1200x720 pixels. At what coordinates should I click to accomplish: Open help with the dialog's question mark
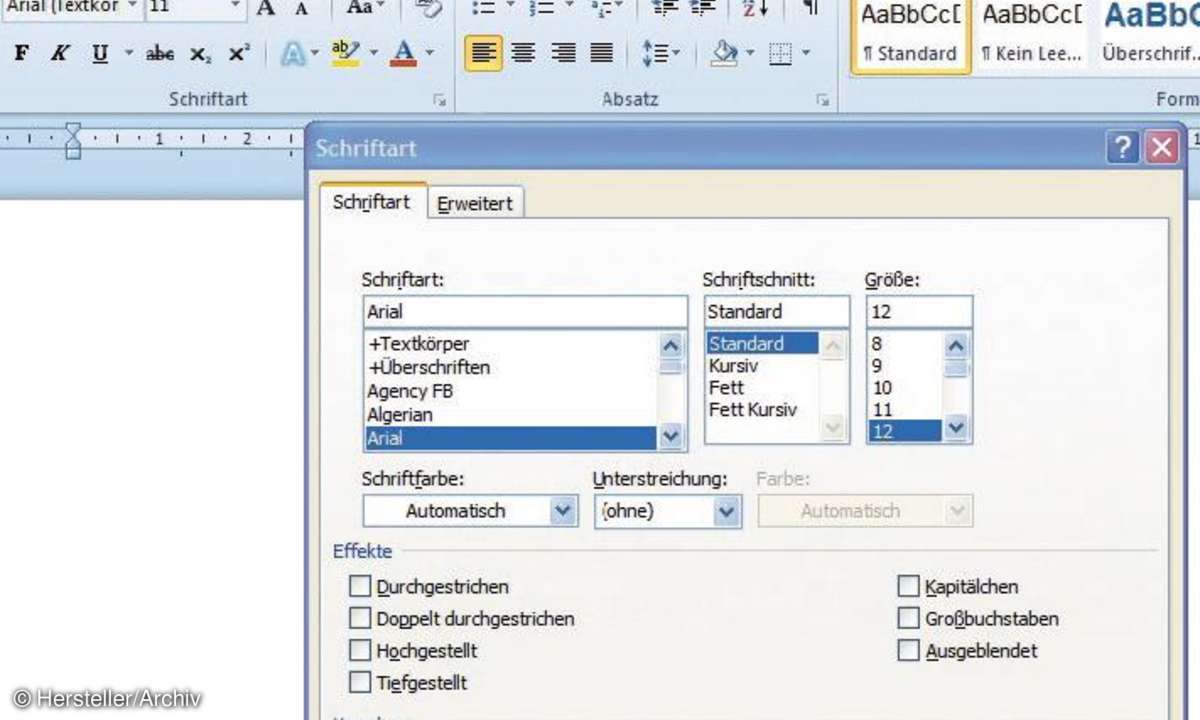[1122, 148]
